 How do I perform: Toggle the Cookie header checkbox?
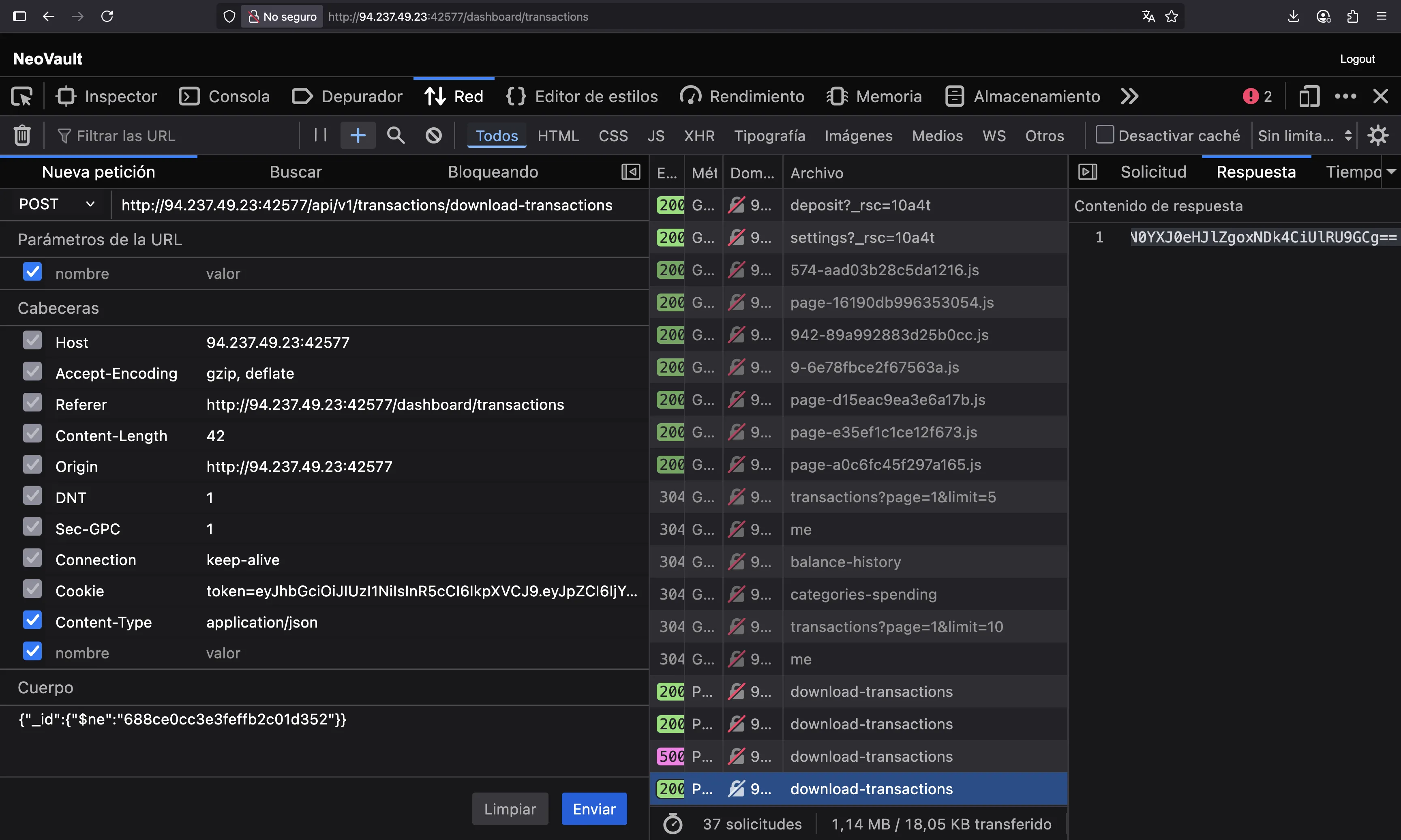tap(32, 589)
